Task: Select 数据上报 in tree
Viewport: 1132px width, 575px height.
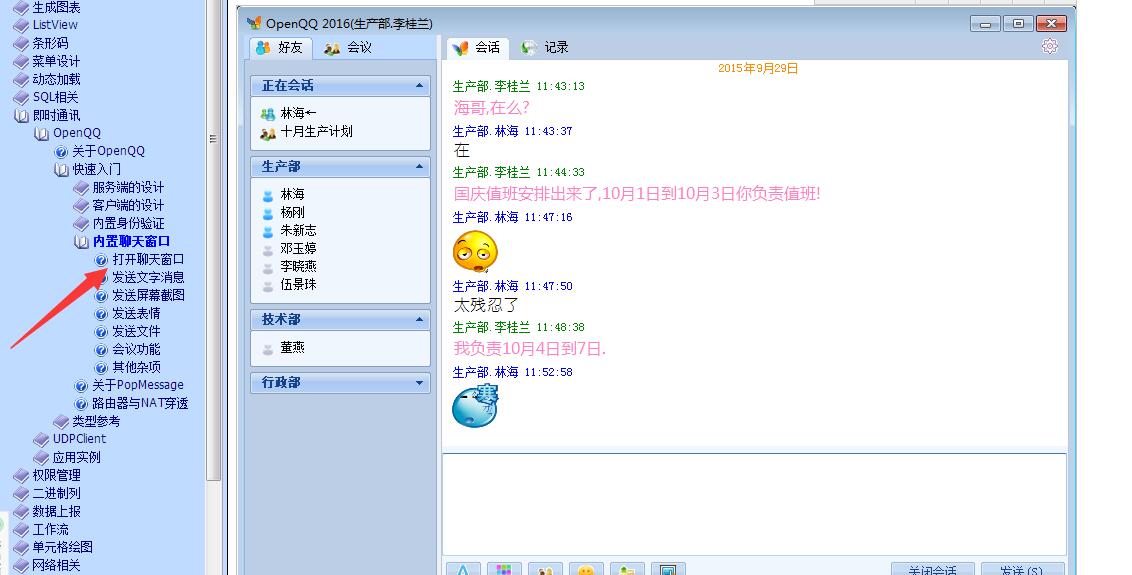Action: click(x=56, y=511)
